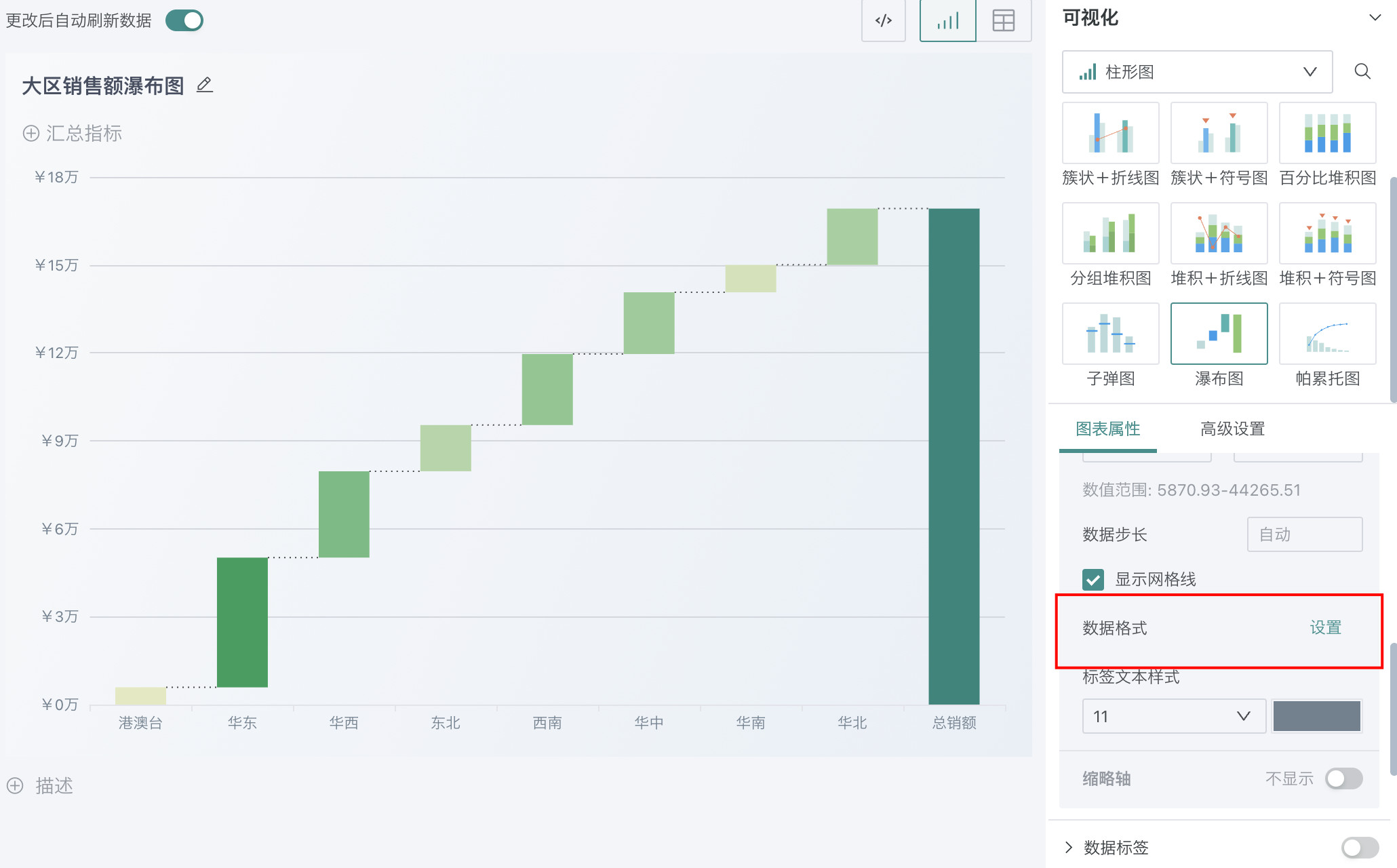Uncheck the 显示网格线 checkbox
1397x868 pixels.
point(1093,580)
